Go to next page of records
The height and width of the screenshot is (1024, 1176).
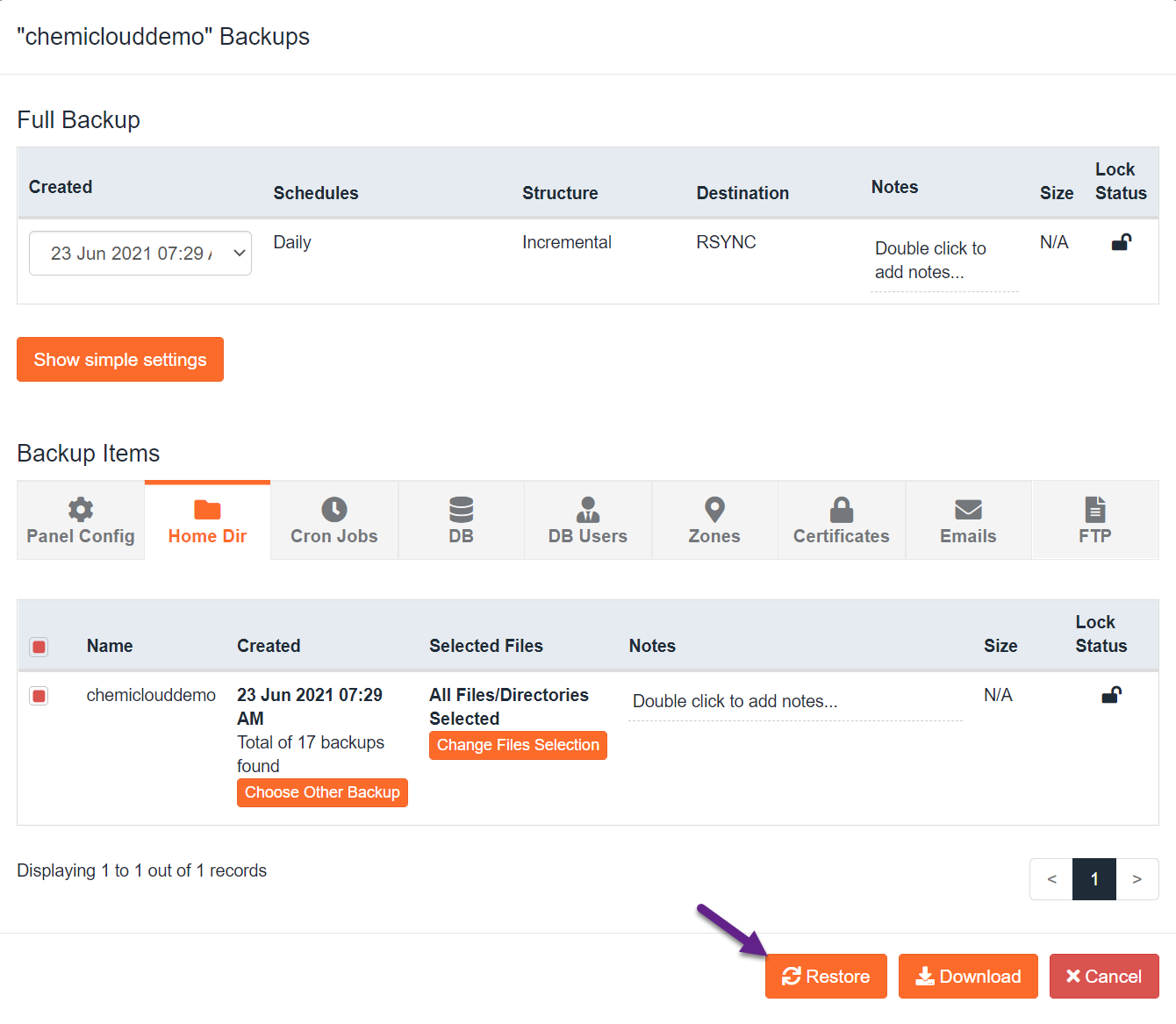(x=1137, y=878)
